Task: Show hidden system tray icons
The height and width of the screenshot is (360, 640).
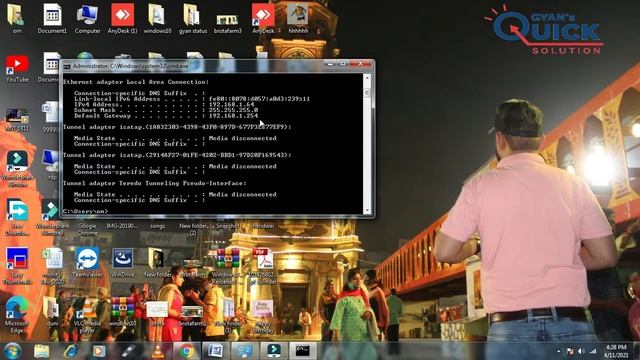Action: (558, 351)
